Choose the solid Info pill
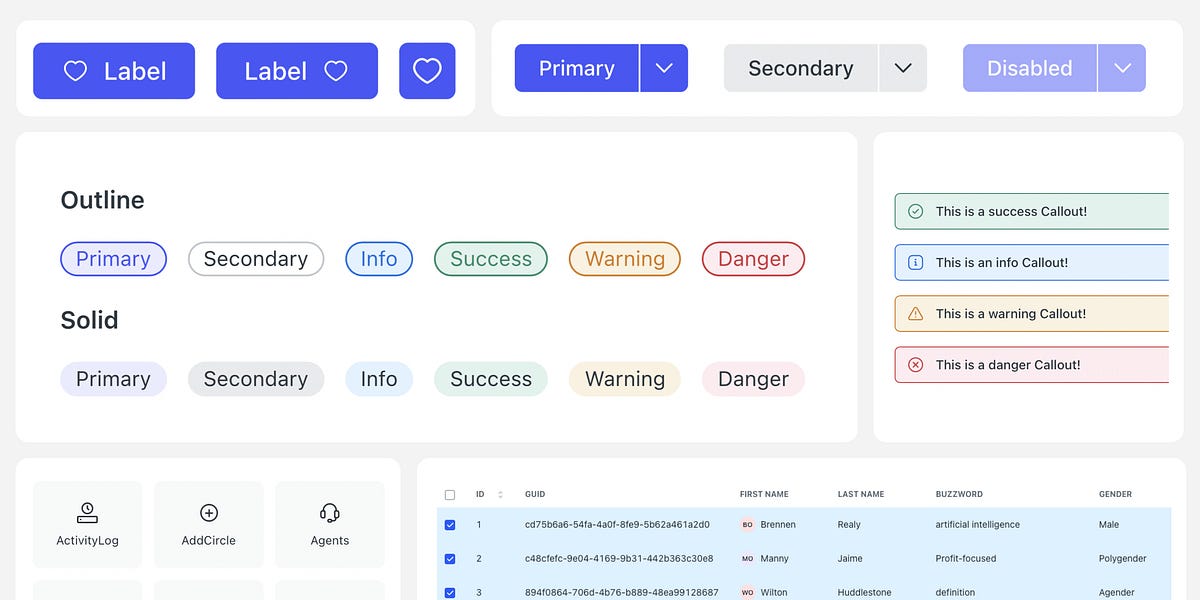 pos(379,379)
